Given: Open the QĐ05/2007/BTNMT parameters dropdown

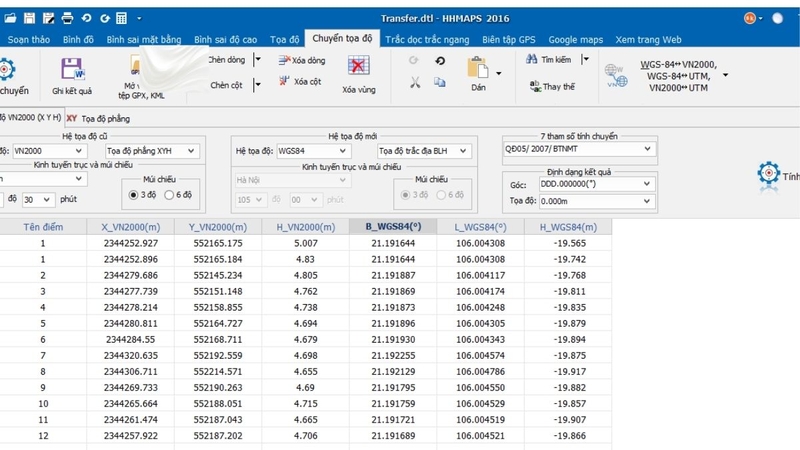Looking at the screenshot, I should coord(579,149).
